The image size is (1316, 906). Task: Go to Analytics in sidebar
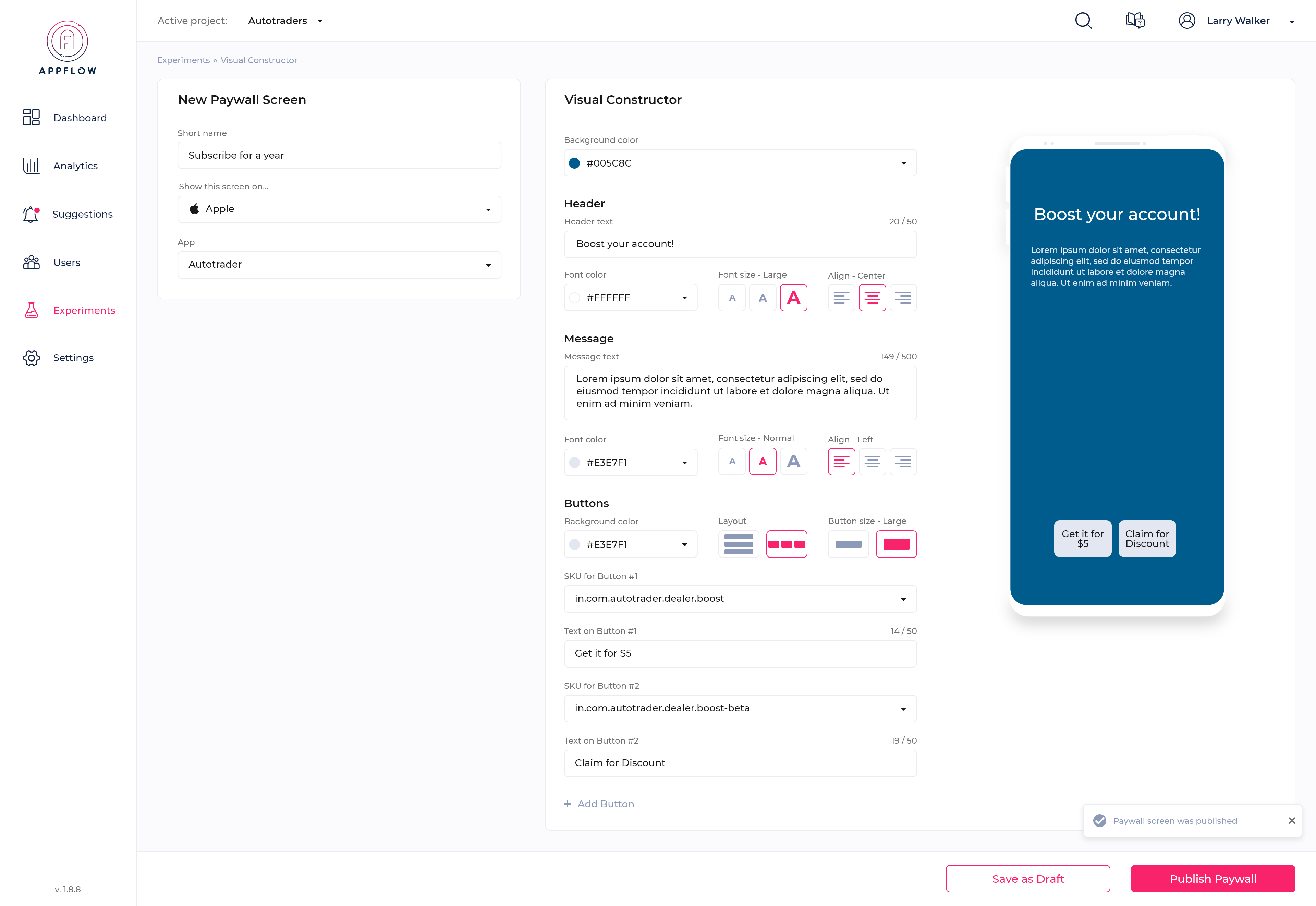click(x=75, y=166)
